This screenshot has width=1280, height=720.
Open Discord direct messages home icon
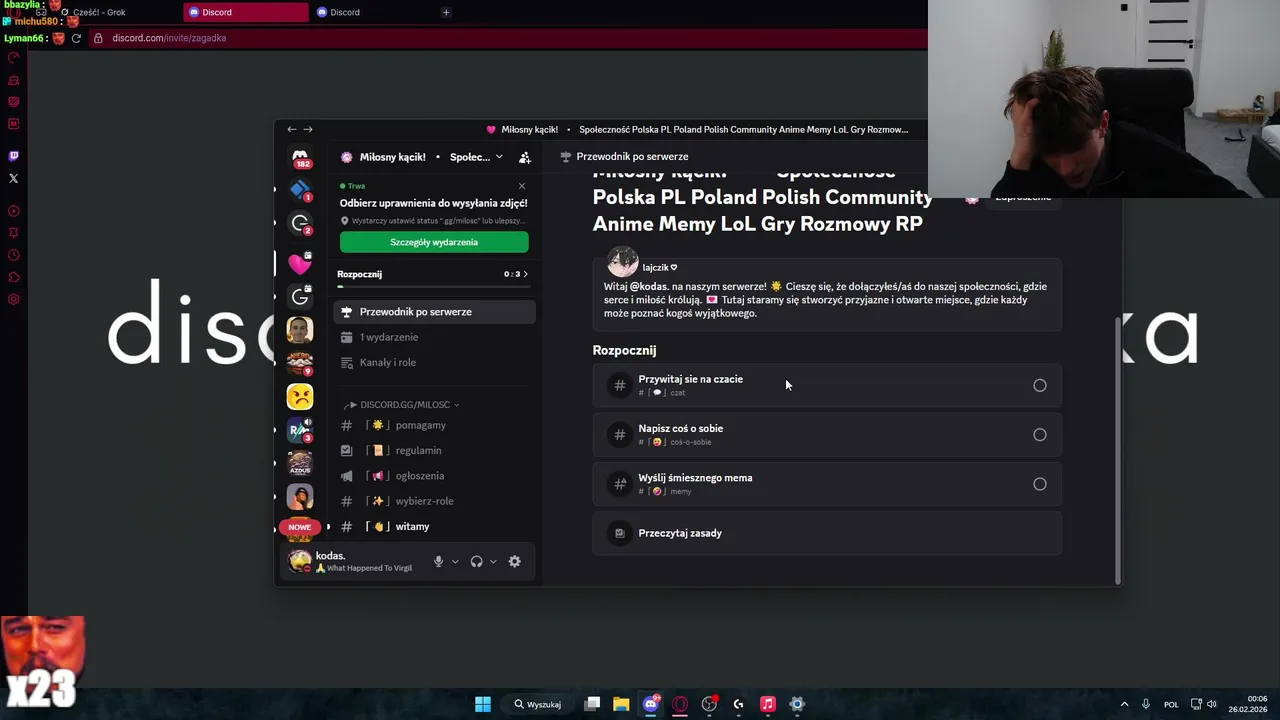[300, 157]
